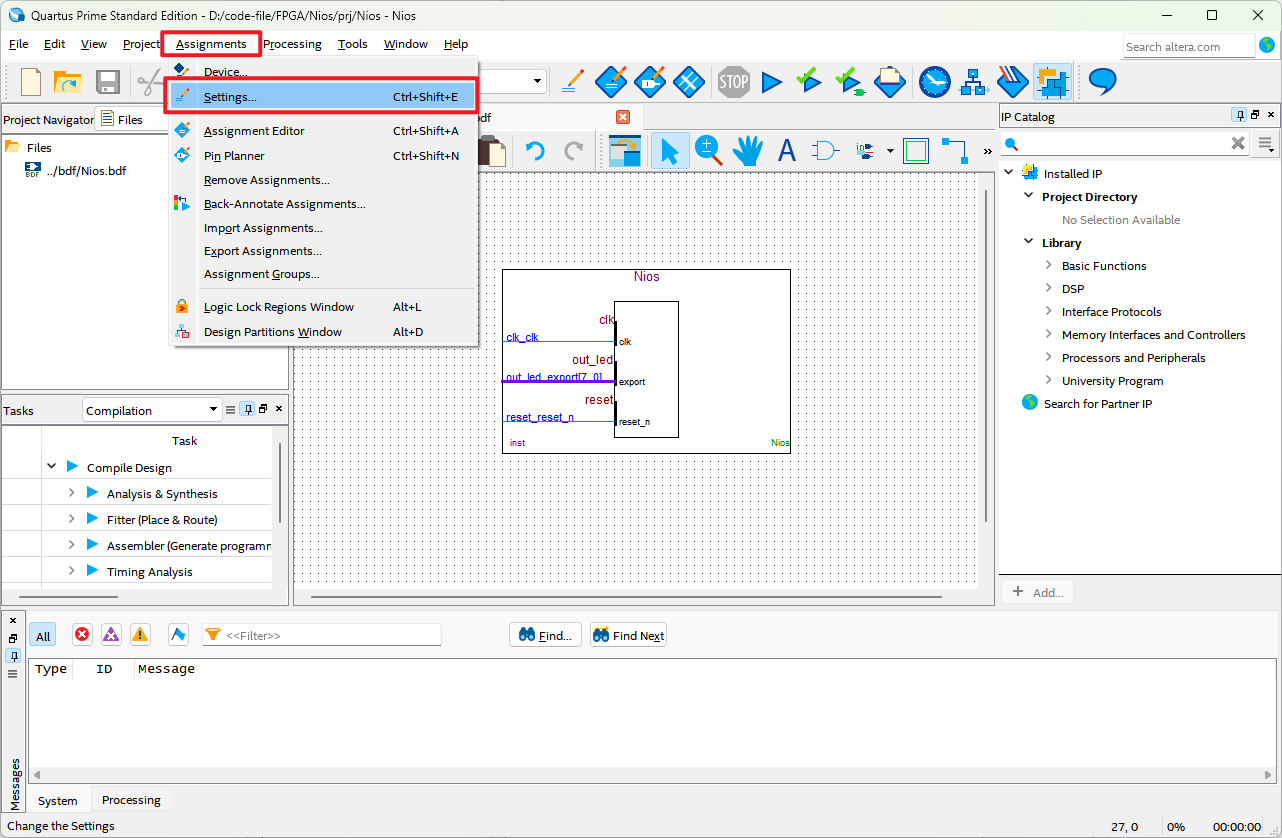This screenshot has height=838, width=1282.
Task: Click the STOP processing icon
Action: coord(733,81)
